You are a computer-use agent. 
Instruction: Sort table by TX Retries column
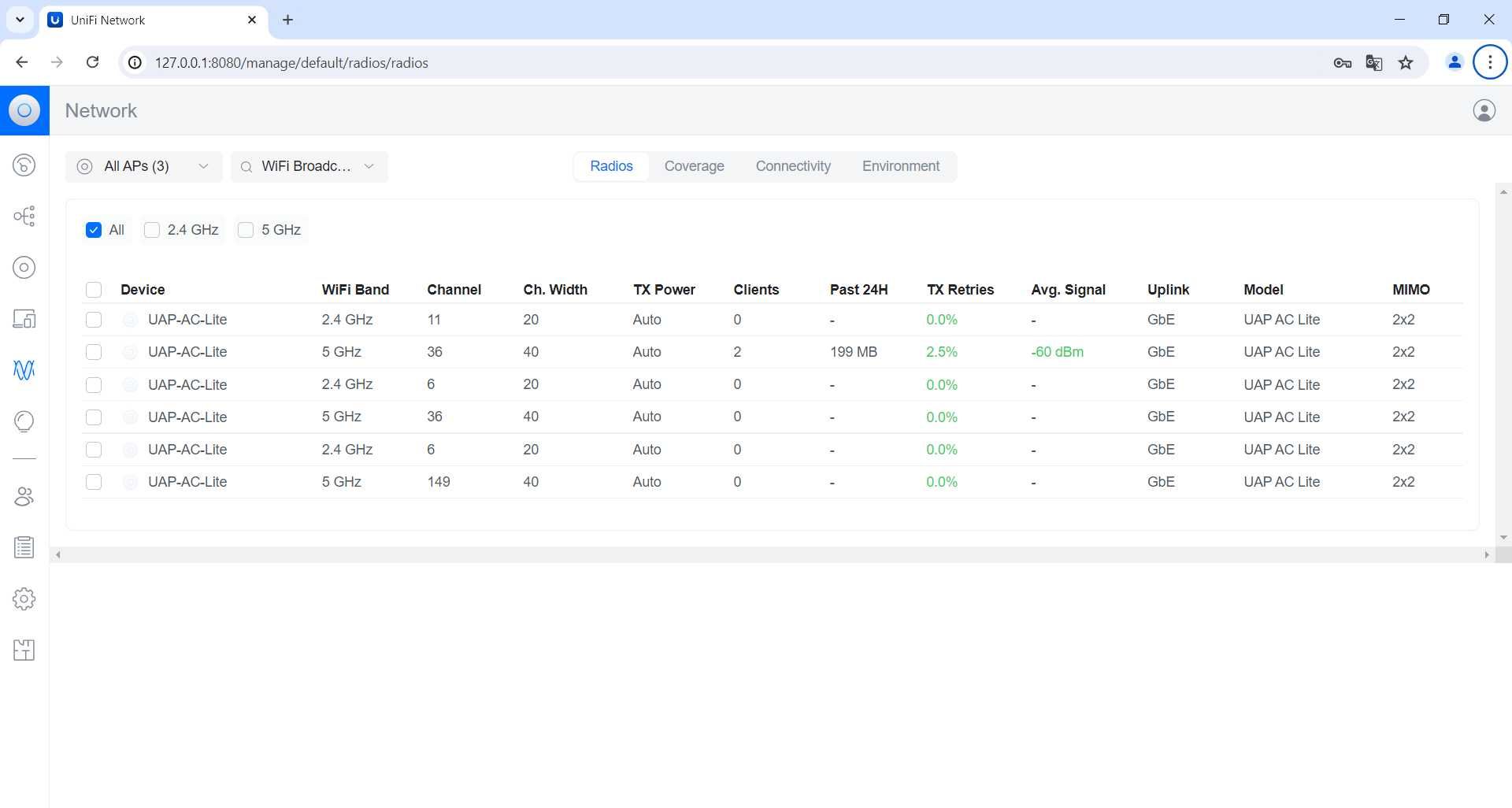(960, 290)
